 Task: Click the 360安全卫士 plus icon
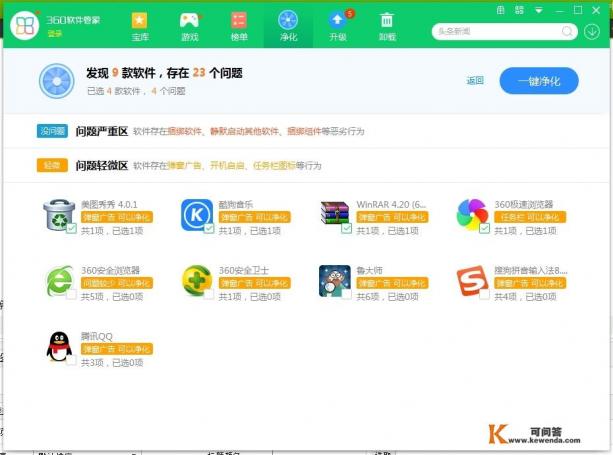pyautogui.click(x=197, y=280)
